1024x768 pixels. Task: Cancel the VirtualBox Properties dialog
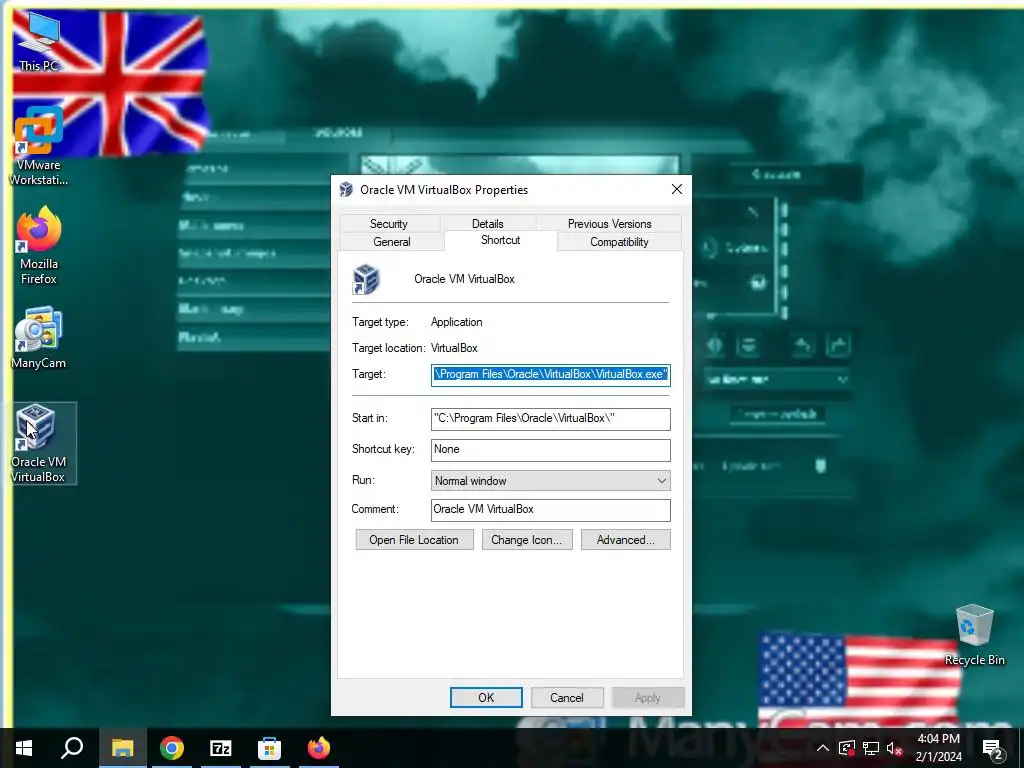tap(567, 697)
